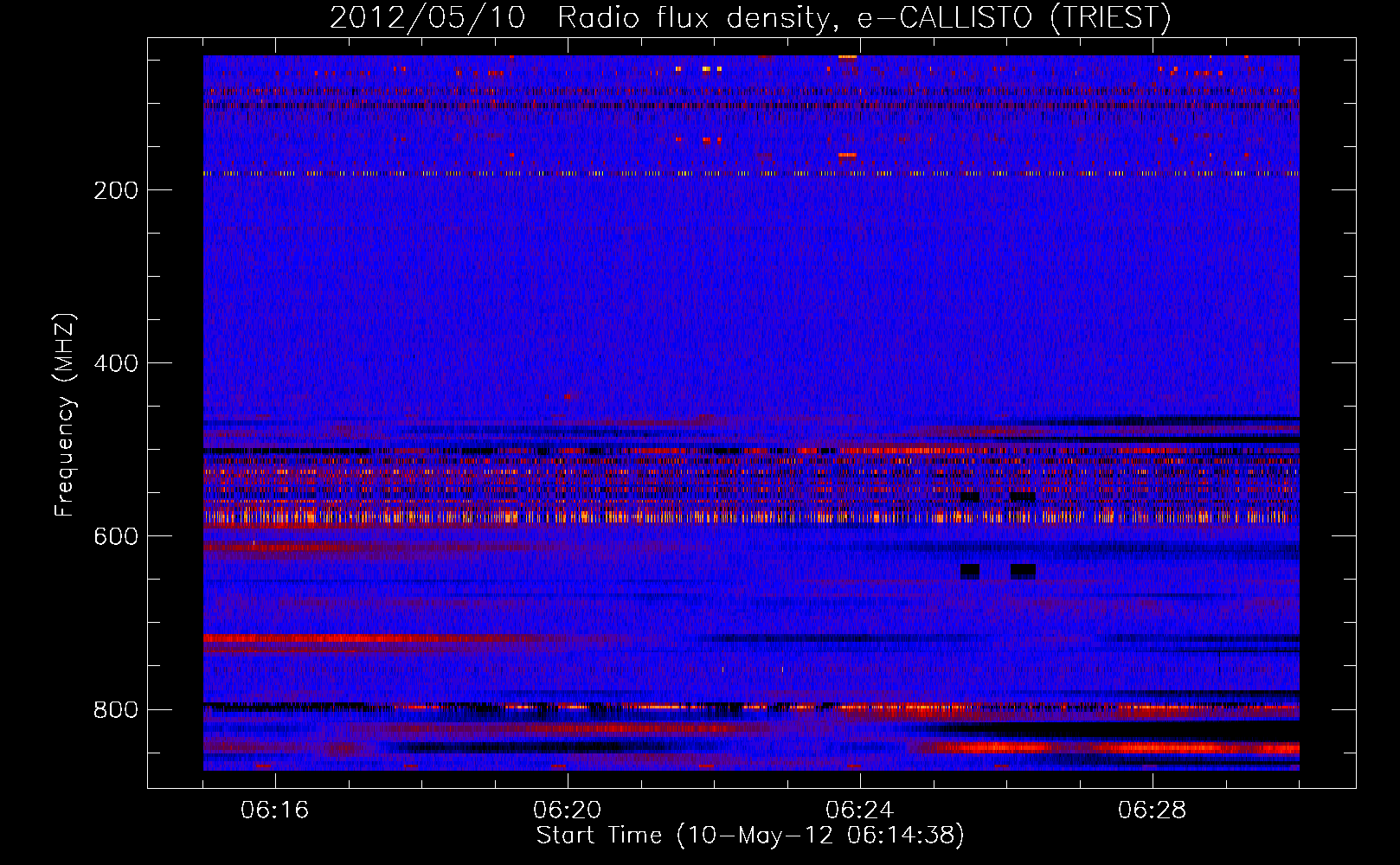Click the 06:28 time tick label

[x=1153, y=811]
